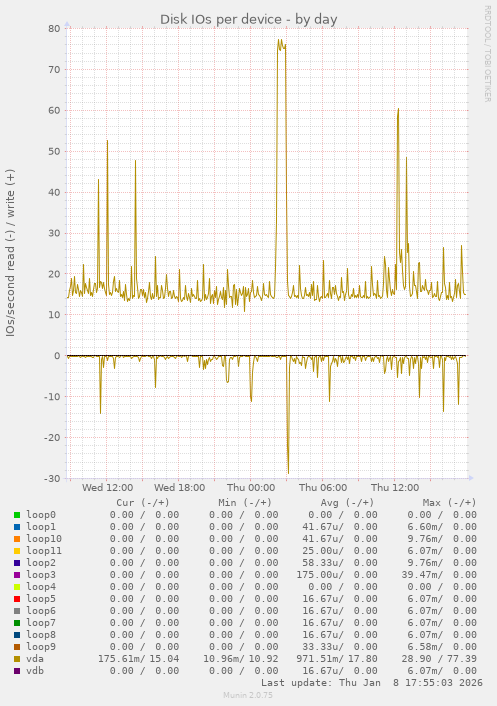Click the loop0 legend label
This screenshot has height=706, width=497.
41,515
